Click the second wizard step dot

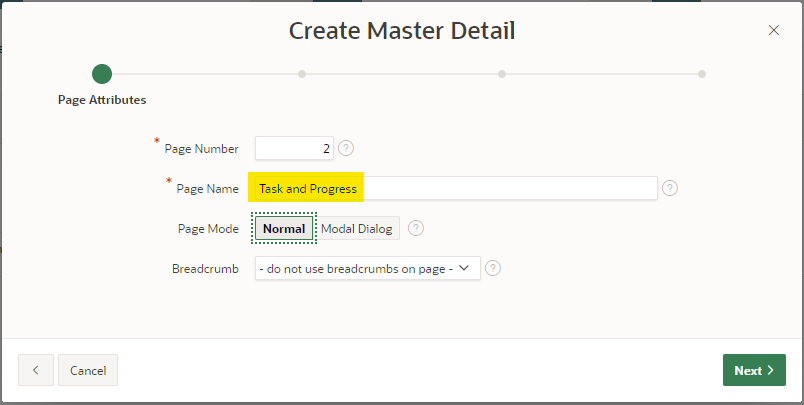(x=302, y=73)
